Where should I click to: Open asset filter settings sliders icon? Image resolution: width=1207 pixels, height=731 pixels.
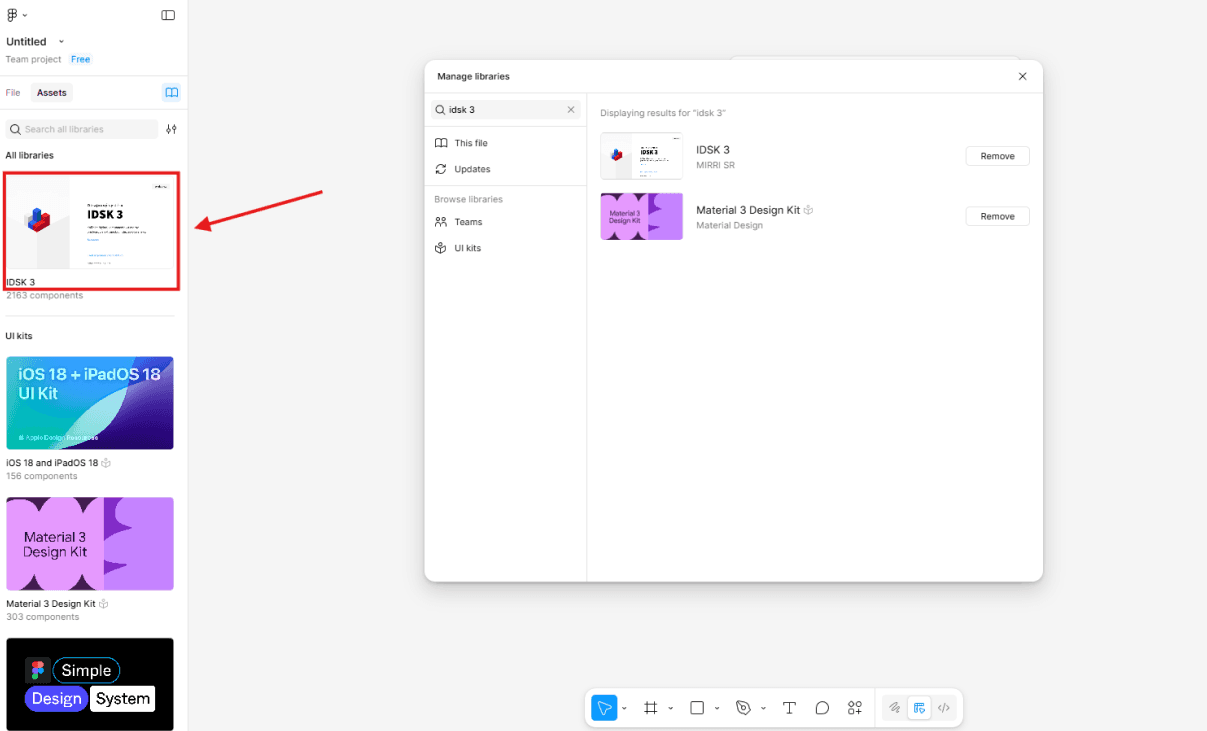[171, 129]
